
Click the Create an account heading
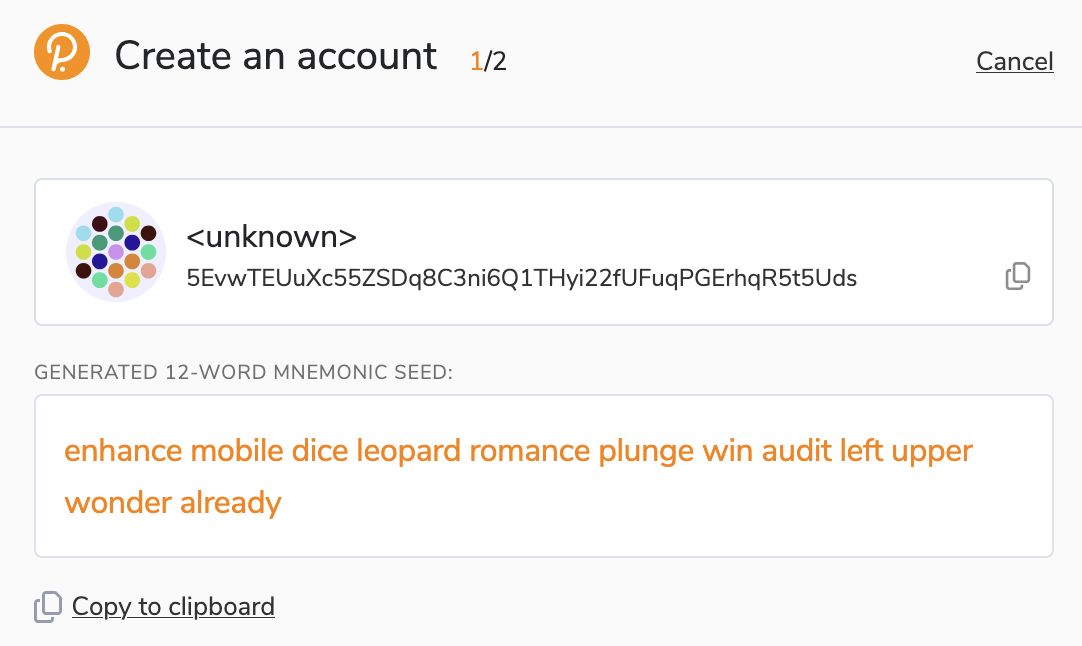point(276,56)
